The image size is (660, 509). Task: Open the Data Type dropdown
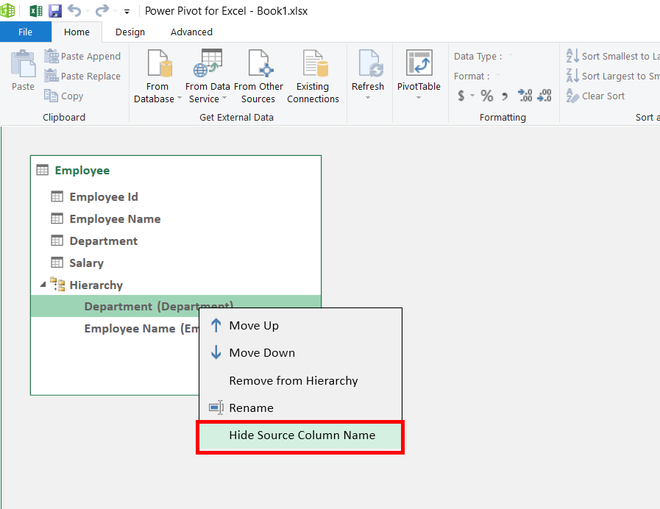(511, 55)
